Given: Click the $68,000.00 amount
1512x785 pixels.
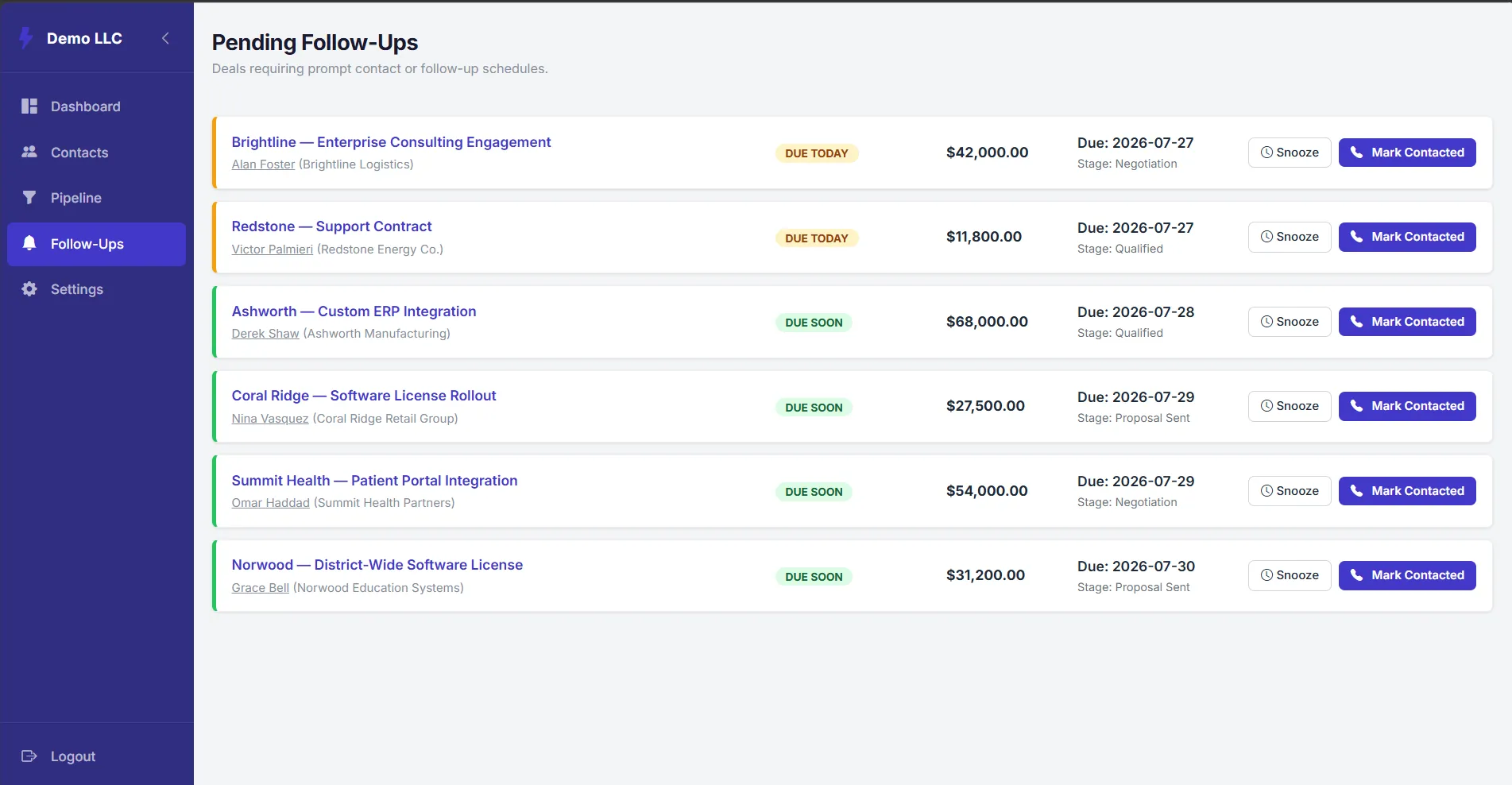Looking at the screenshot, I should (x=987, y=322).
